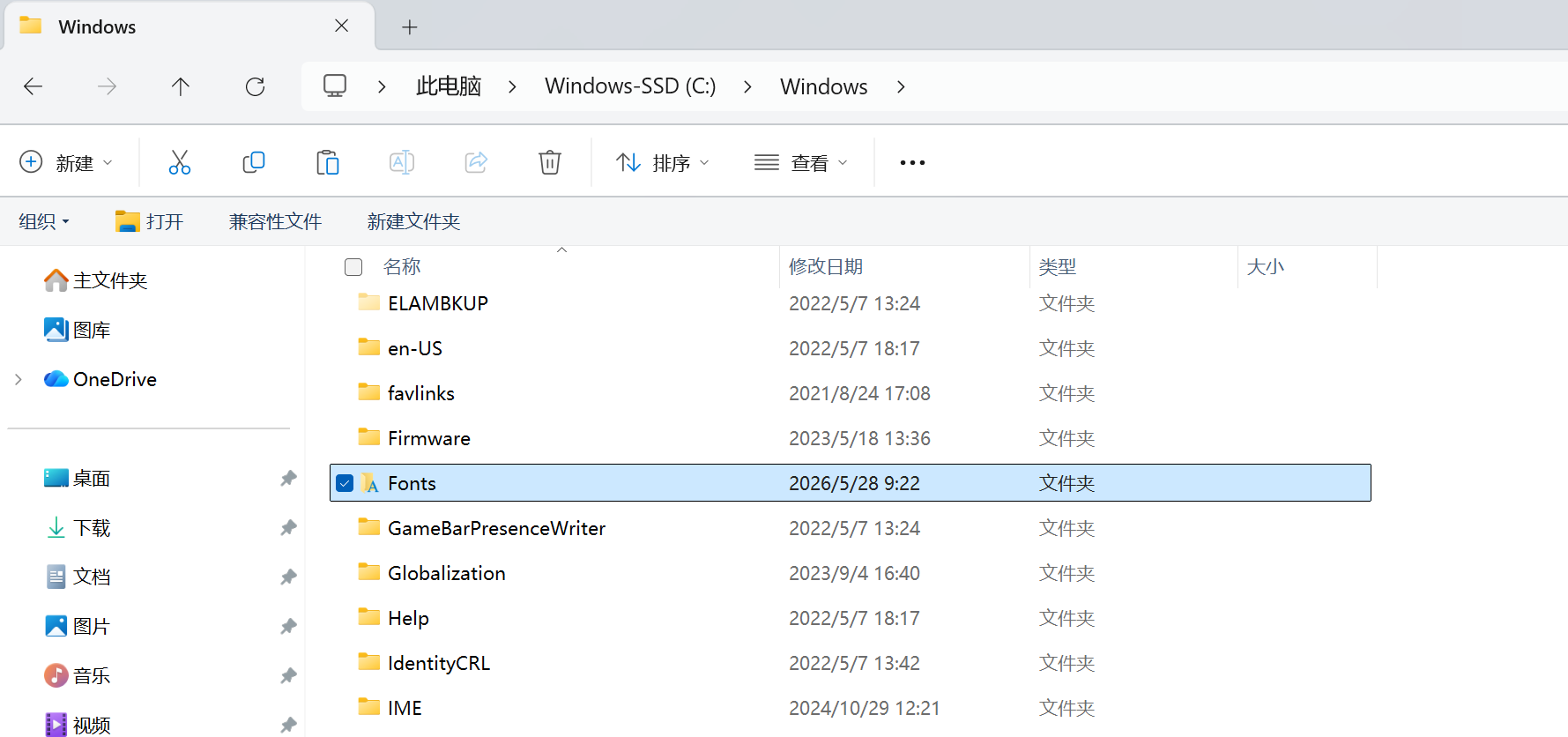Image resolution: width=1568 pixels, height=737 pixels.
Task: Click the pin icon beside 下载
Action: (x=288, y=527)
